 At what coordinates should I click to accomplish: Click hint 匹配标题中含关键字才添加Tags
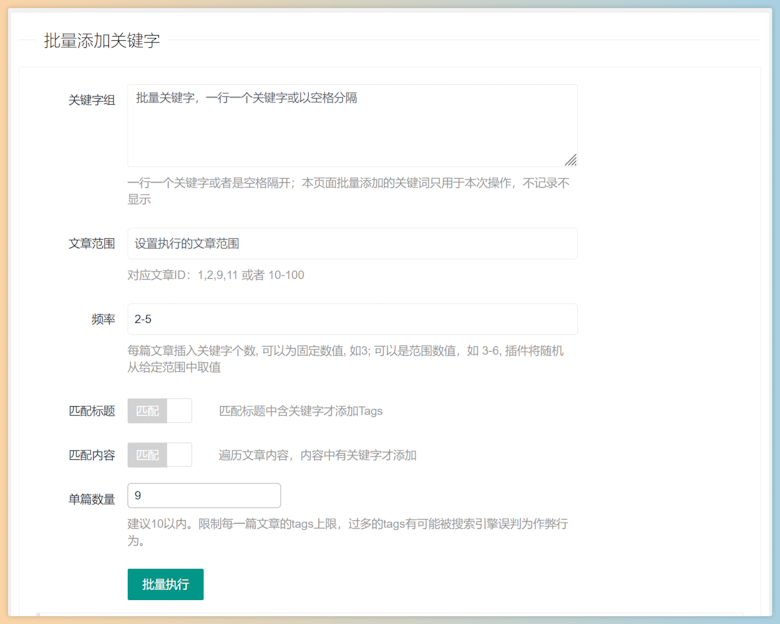click(x=300, y=411)
